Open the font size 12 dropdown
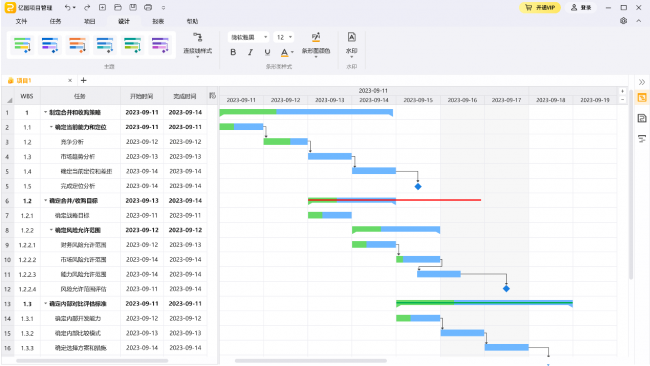 [x=284, y=37]
